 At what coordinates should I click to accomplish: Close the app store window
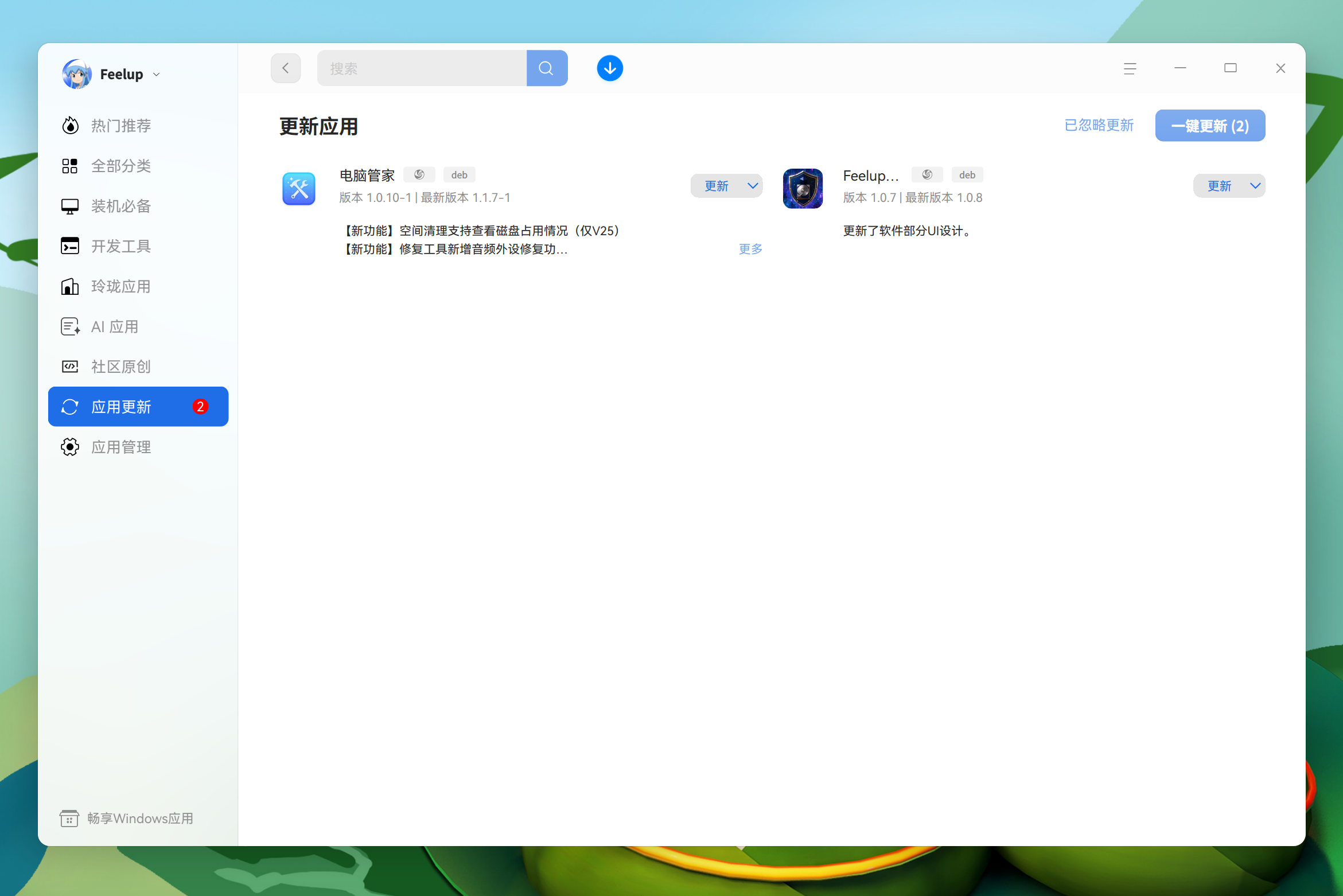tap(1280, 68)
